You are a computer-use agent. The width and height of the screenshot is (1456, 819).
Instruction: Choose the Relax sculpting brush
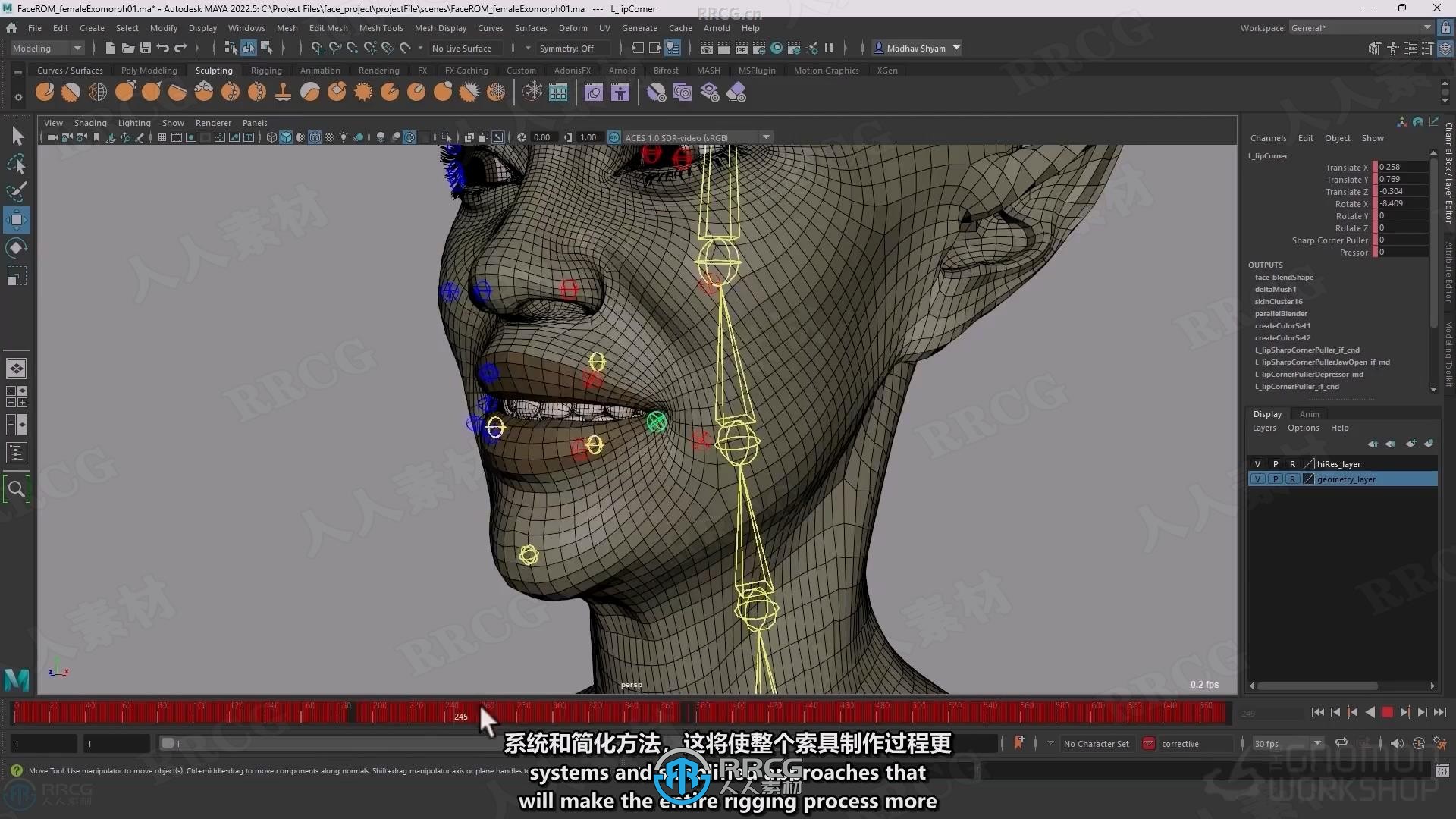(98, 93)
